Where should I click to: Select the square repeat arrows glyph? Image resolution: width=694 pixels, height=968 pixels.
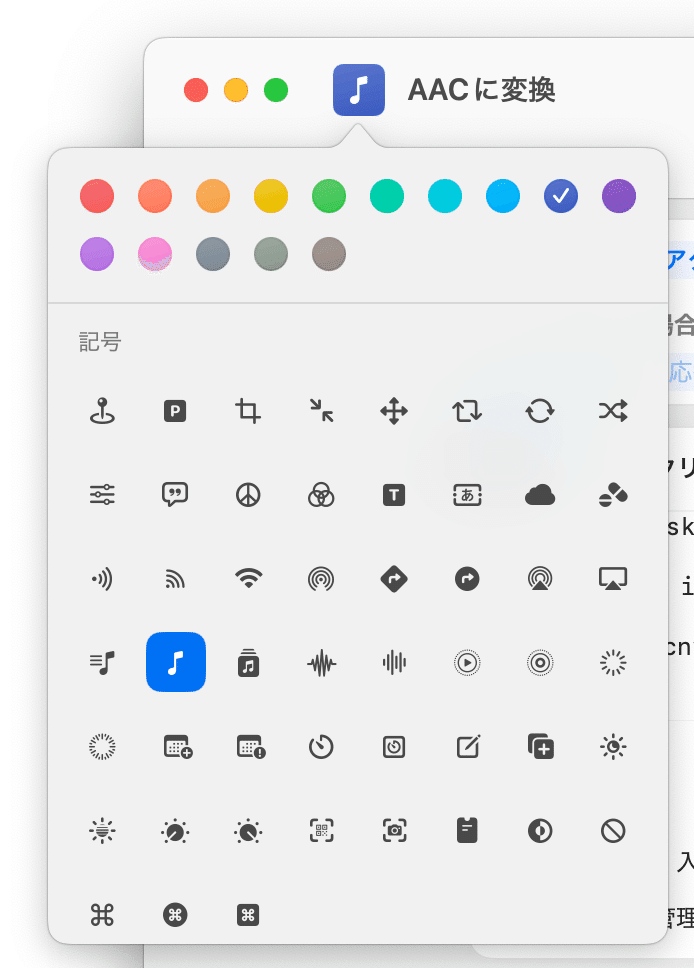[467, 411]
